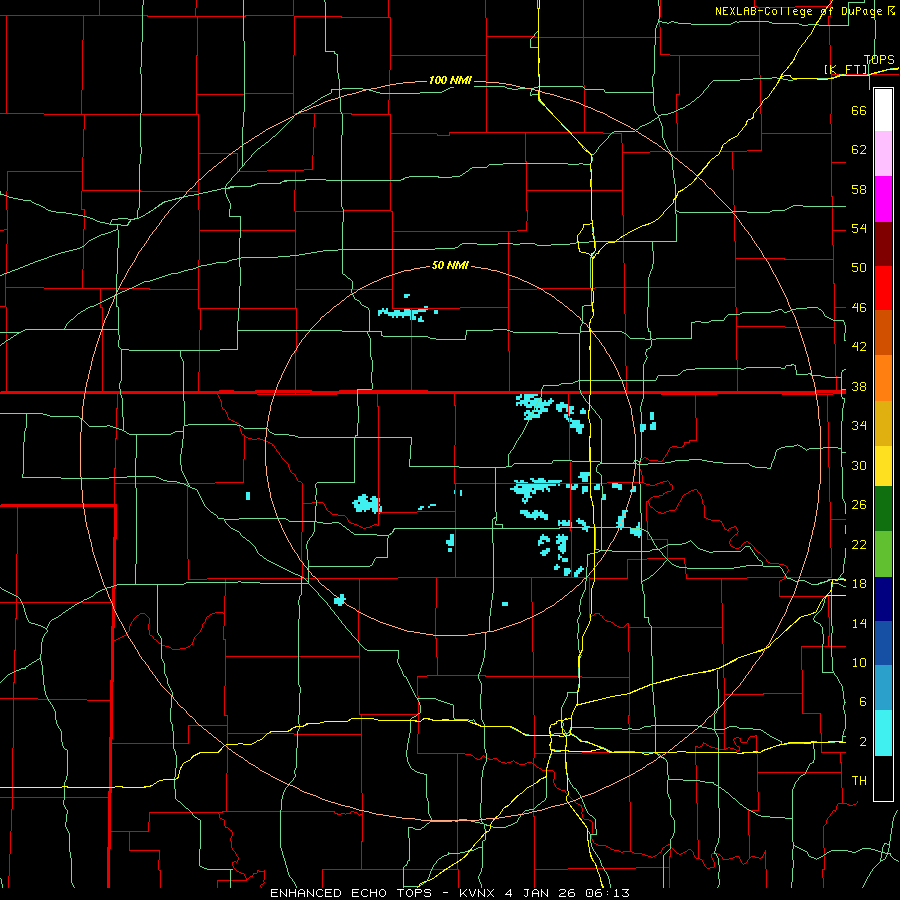Image resolution: width=900 pixels, height=900 pixels.
Task: Click the "TH" threshold legend label
Action: click(859, 781)
